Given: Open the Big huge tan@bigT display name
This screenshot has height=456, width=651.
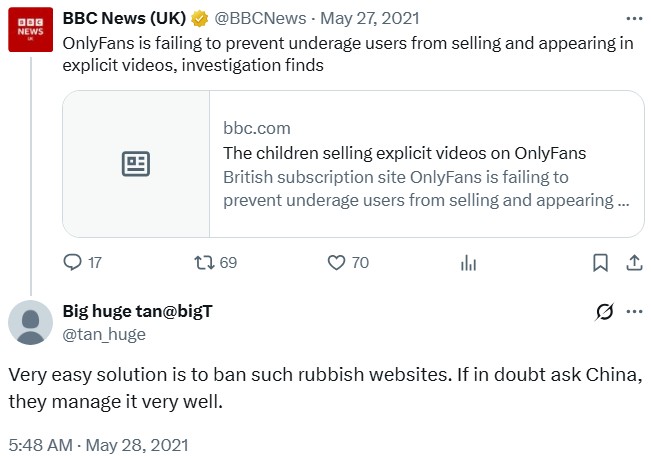Looking at the screenshot, I should tap(138, 311).
